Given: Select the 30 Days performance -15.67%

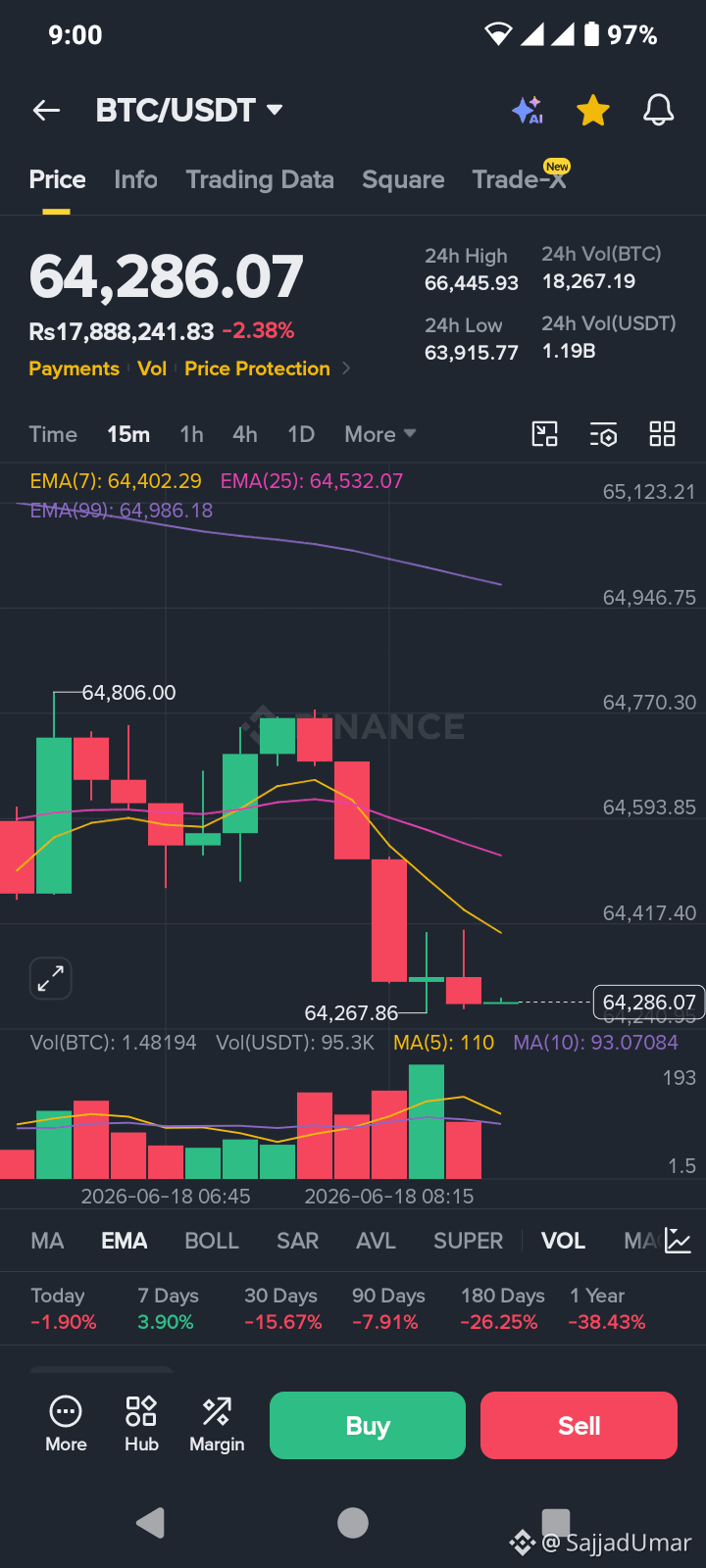Looking at the screenshot, I should click(x=283, y=1322).
